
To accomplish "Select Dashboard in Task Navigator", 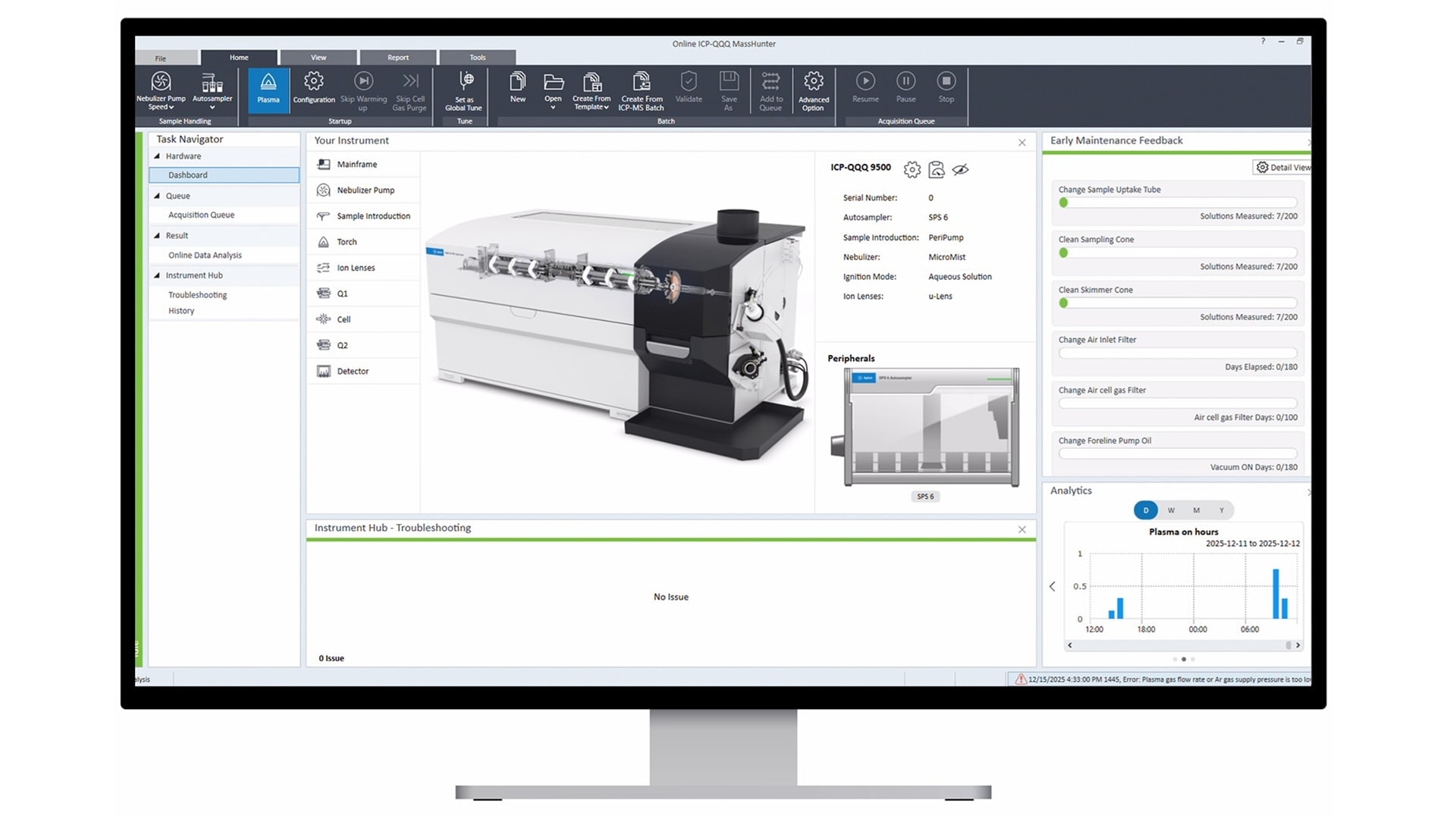I will 224,175.
